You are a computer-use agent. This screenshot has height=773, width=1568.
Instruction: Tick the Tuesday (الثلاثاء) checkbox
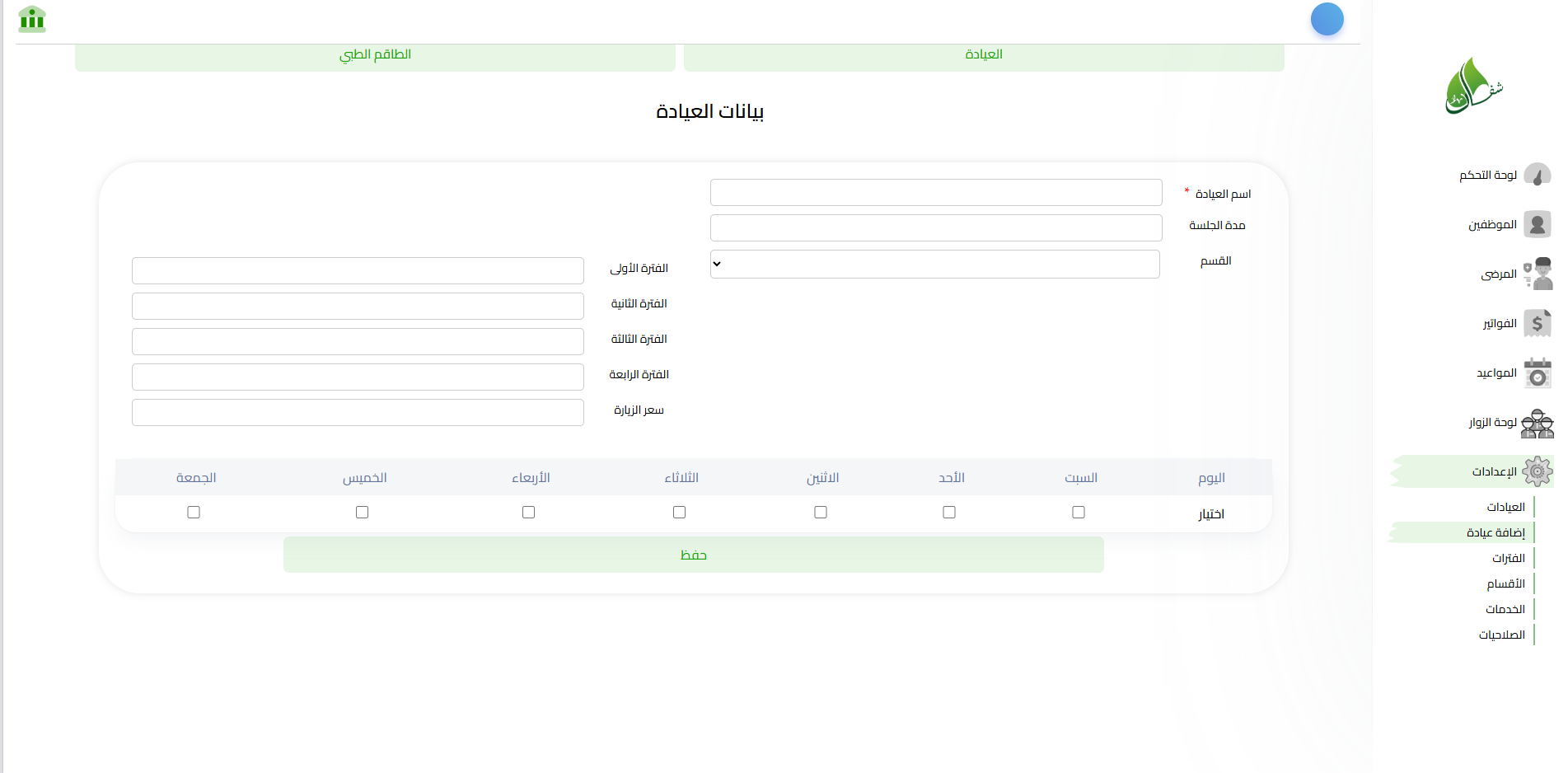[x=679, y=513]
